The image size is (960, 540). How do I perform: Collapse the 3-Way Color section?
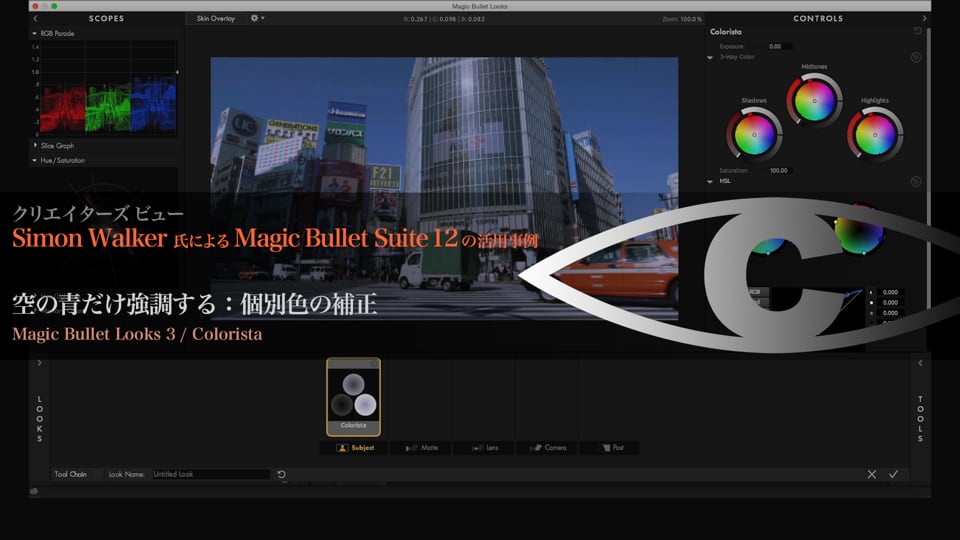click(710, 58)
